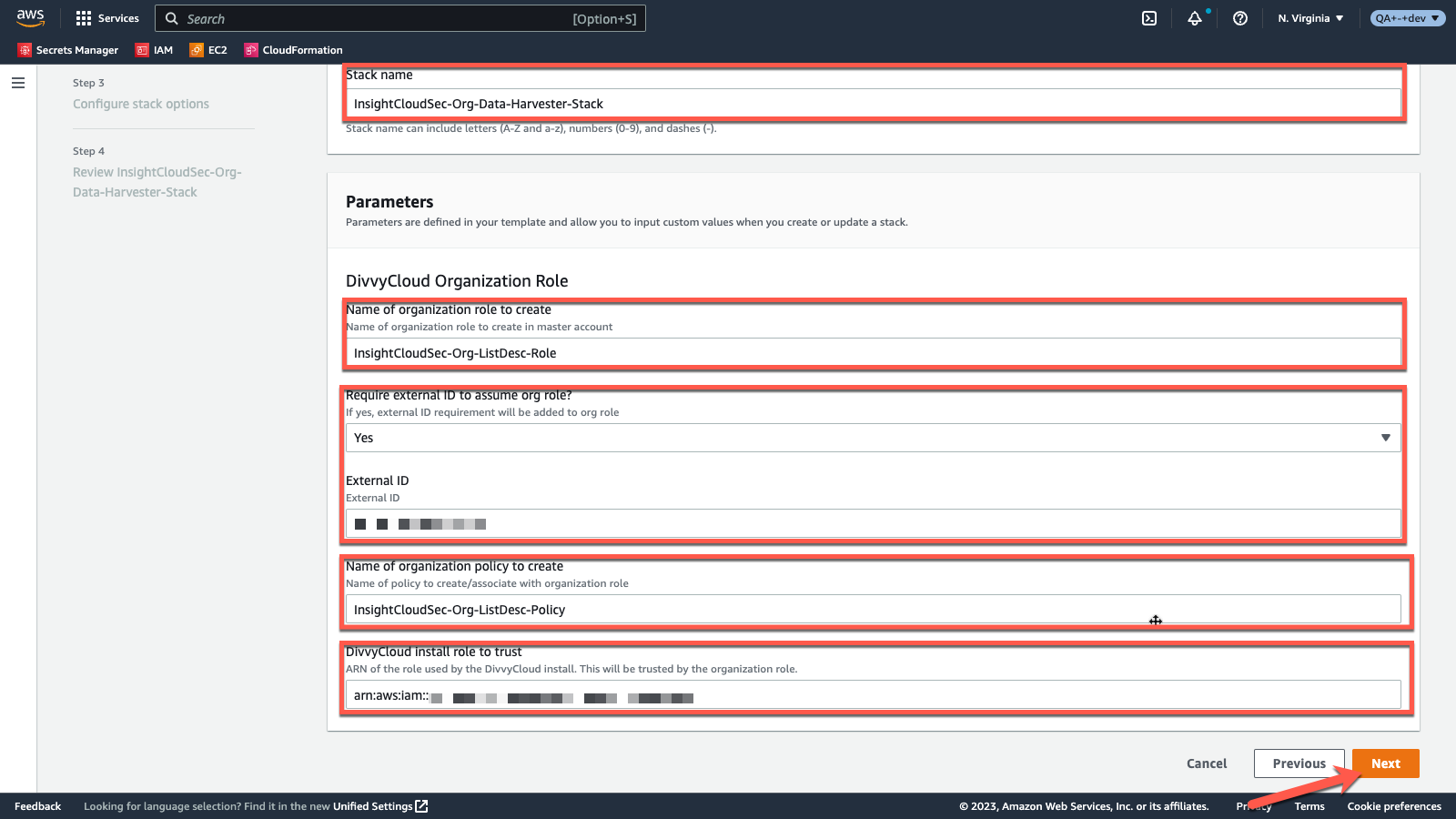The width and height of the screenshot is (1456, 819).
Task: Click the install role ARN field
Action: (874, 694)
